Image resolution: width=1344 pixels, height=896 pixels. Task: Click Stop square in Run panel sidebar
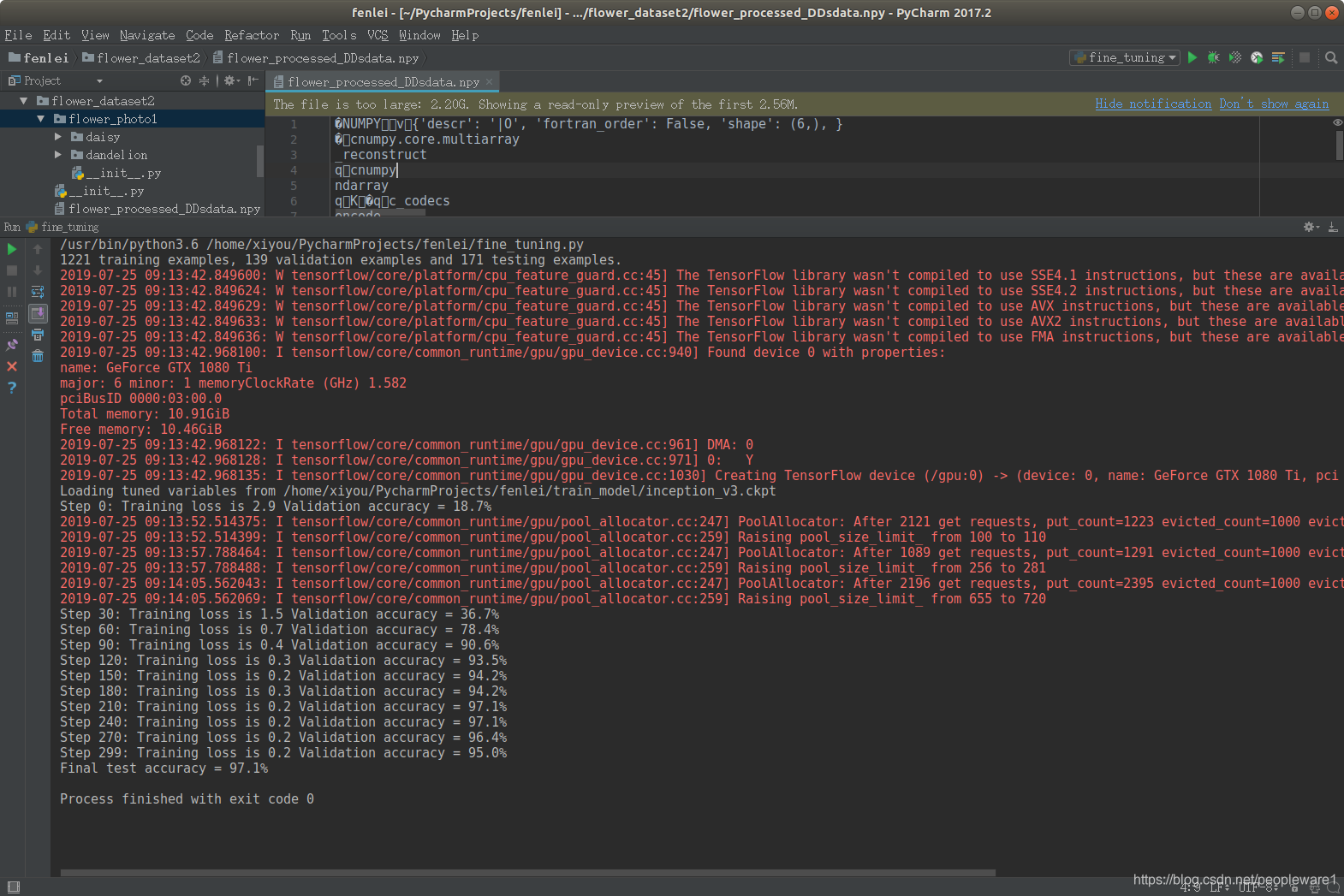coord(12,270)
